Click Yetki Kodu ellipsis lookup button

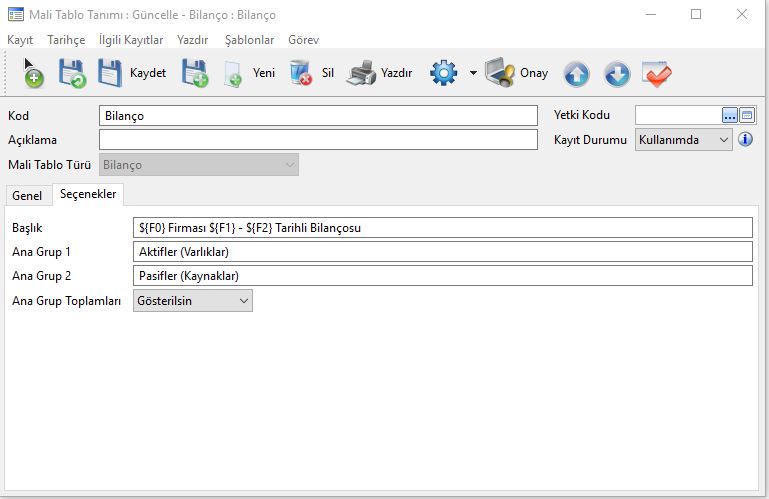(729, 115)
